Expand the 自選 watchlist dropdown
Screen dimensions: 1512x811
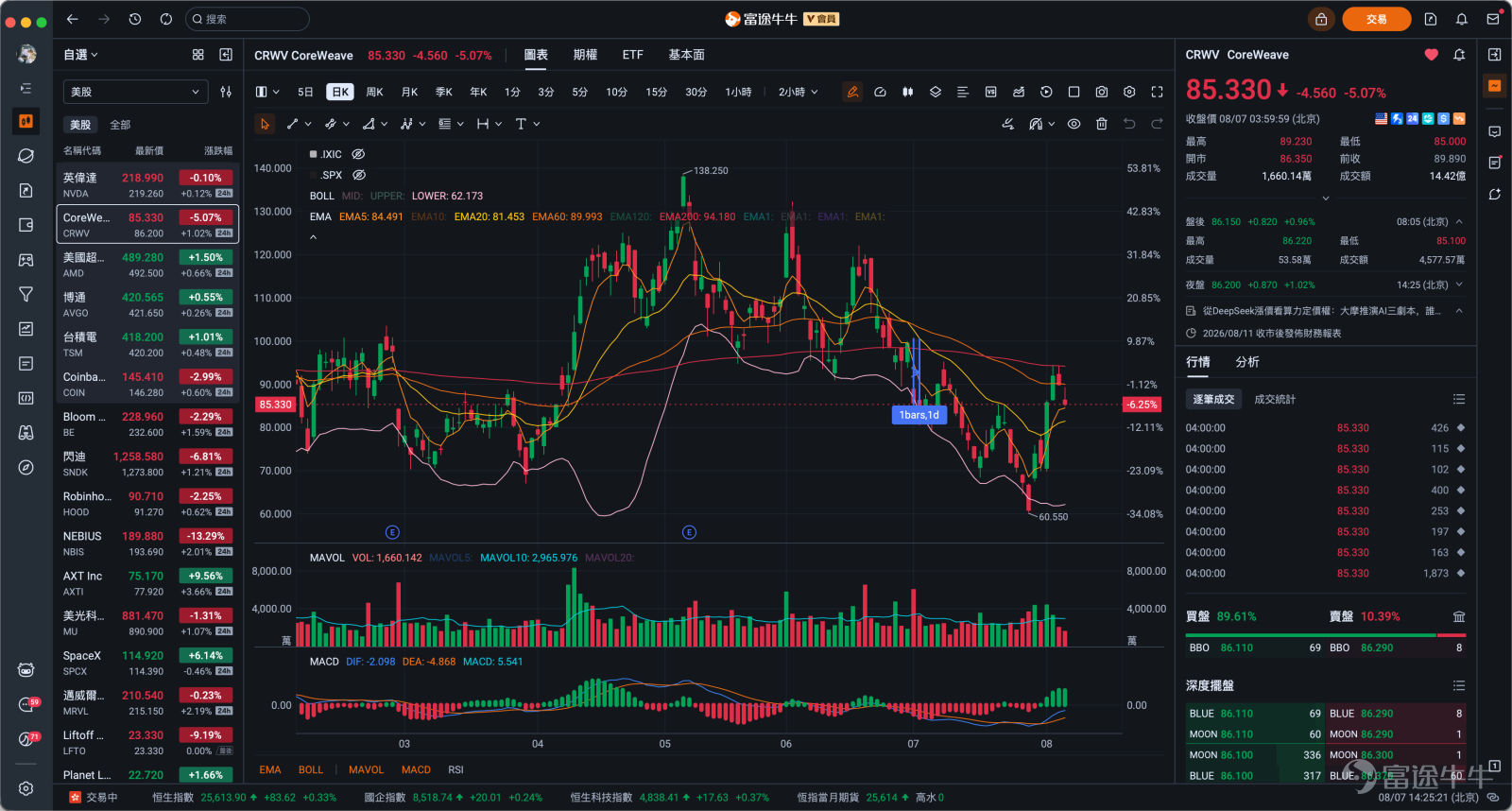click(80, 55)
